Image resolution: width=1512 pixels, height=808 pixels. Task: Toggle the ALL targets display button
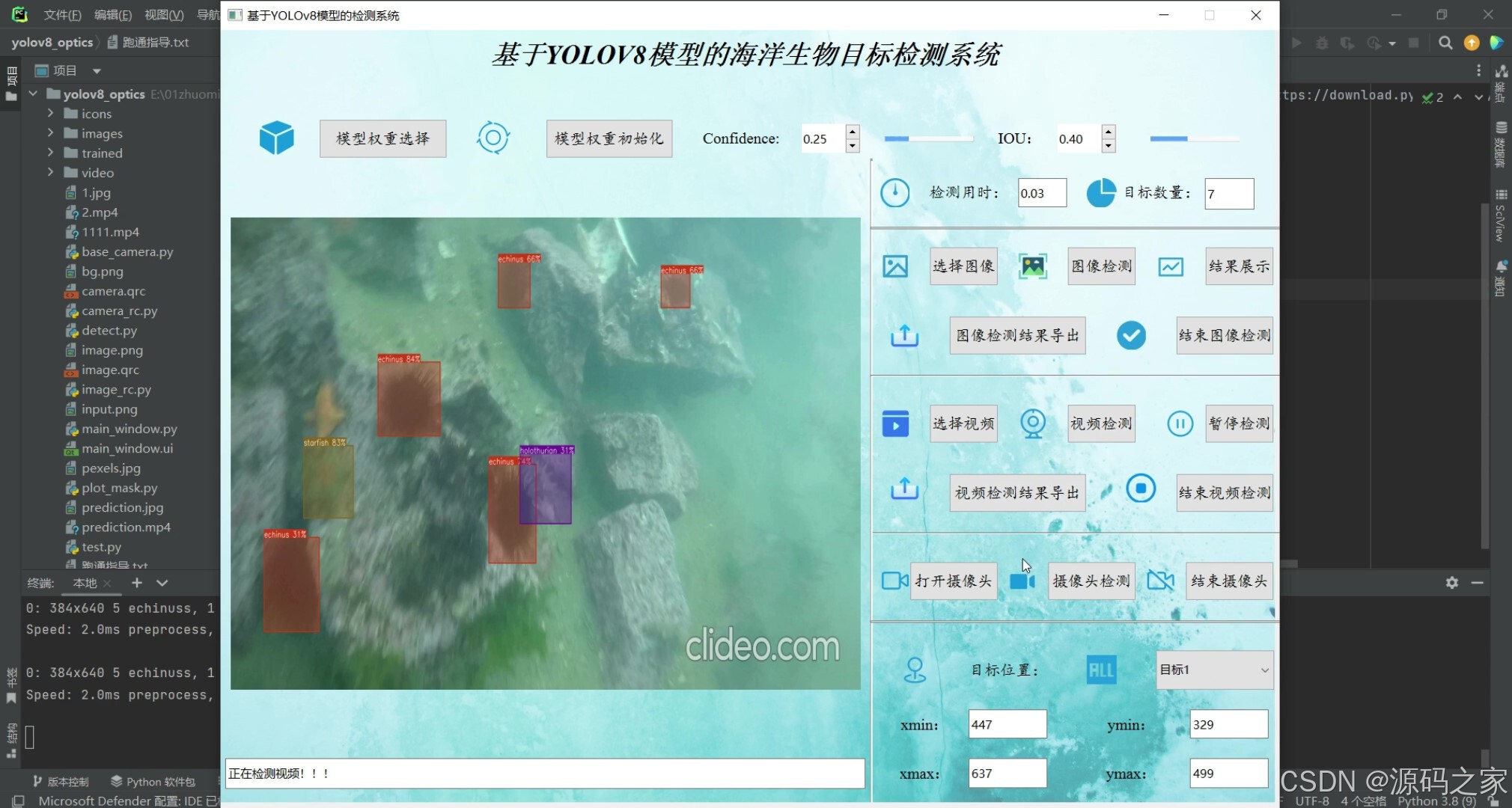click(x=1101, y=669)
